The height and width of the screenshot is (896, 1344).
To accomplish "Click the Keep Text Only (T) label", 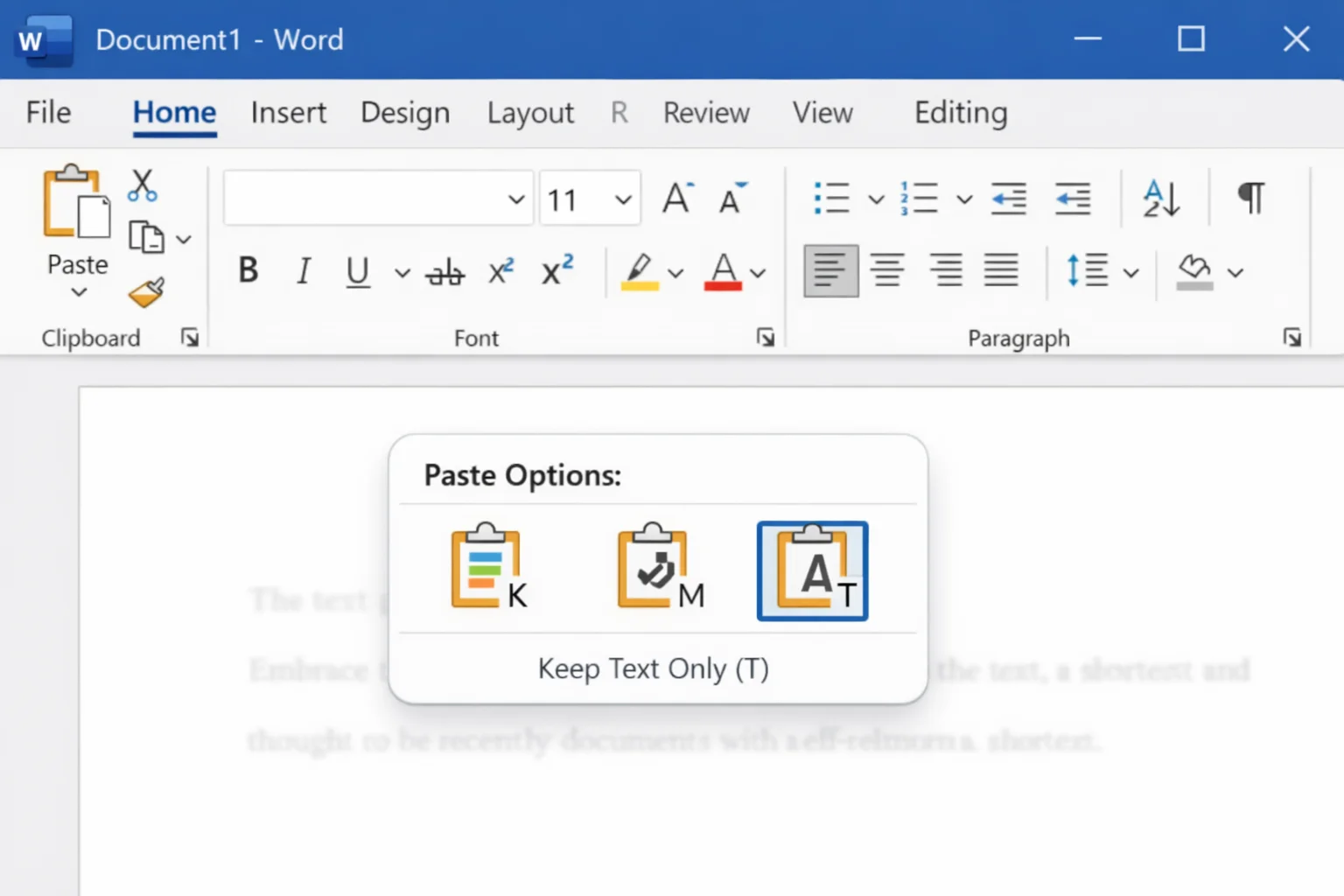I will point(653,668).
